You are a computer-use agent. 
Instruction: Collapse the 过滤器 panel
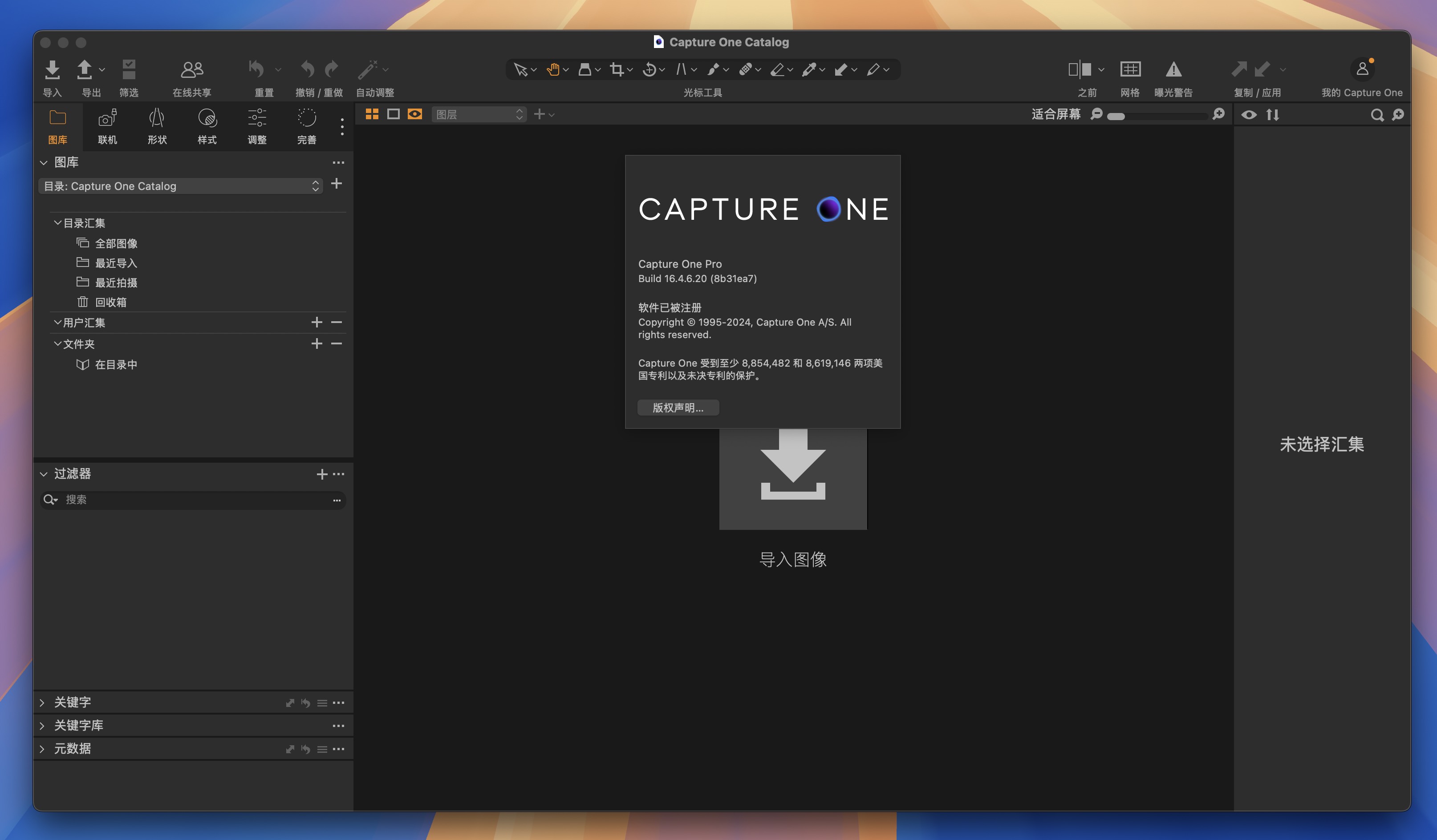43,474
